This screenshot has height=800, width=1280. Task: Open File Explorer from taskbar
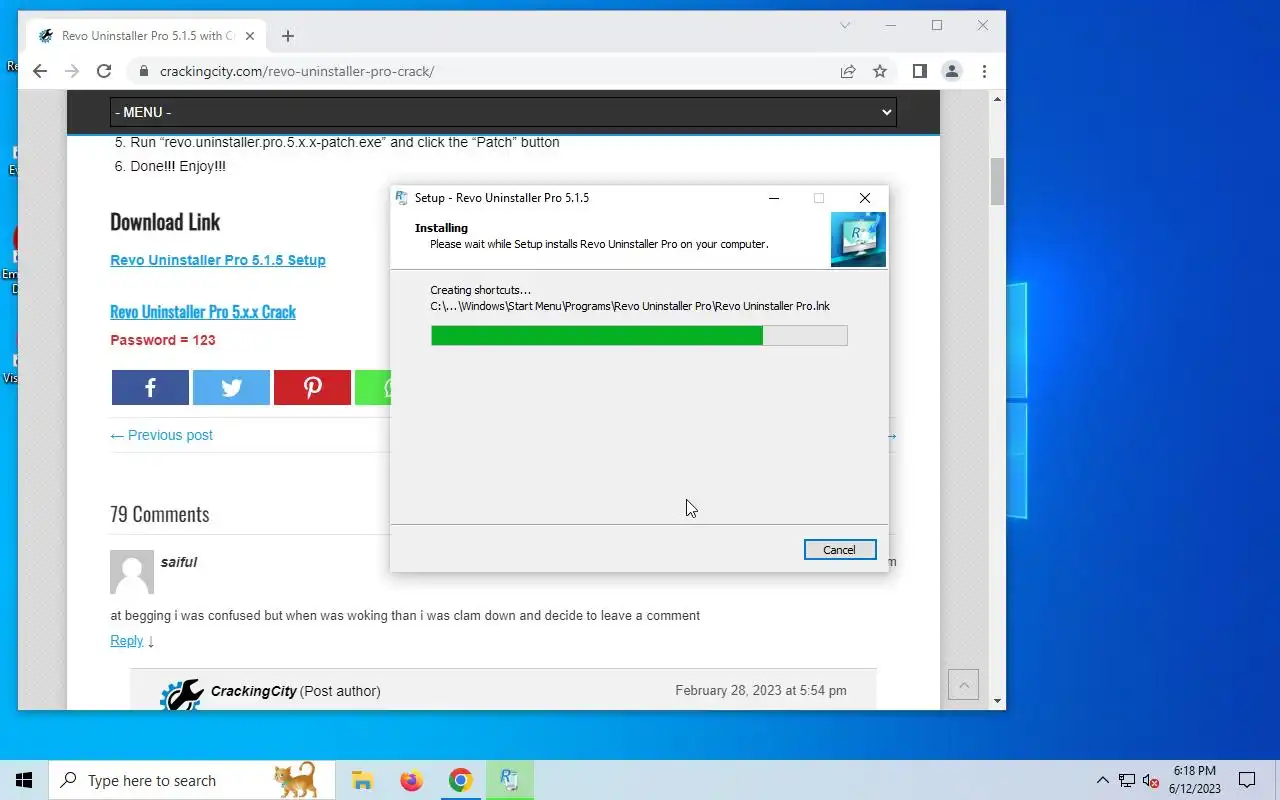tap(362, 780)
